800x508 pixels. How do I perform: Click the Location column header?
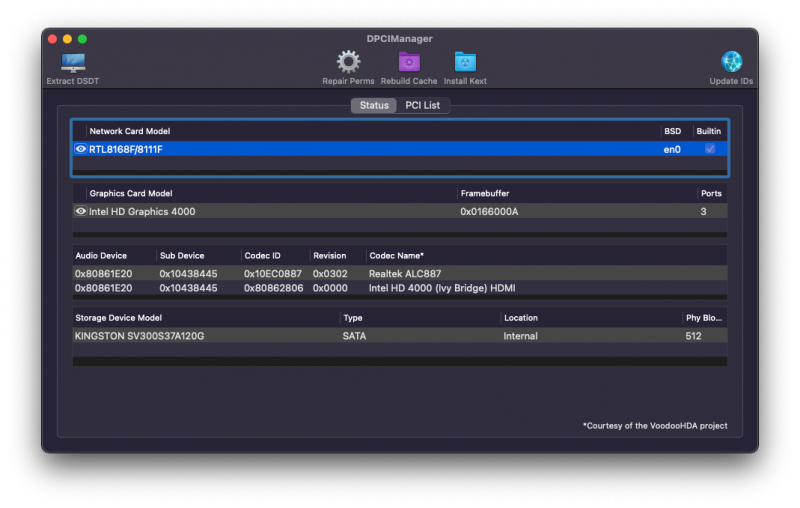(521, 318)
